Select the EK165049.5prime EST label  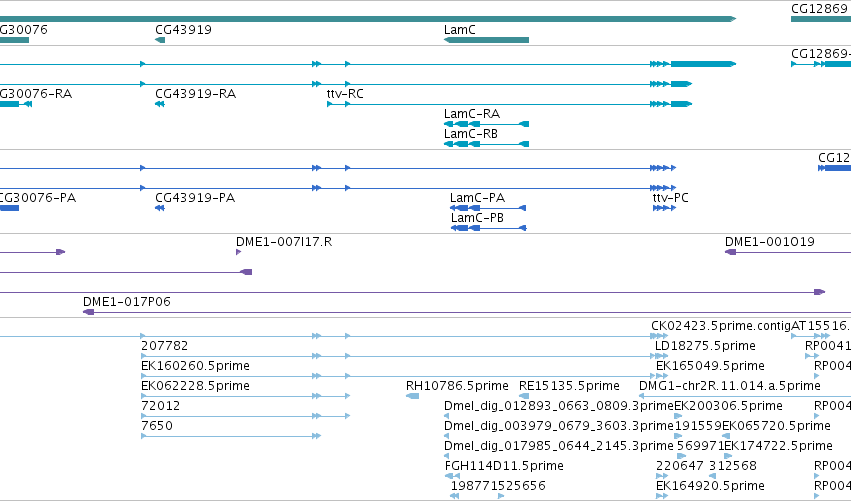point(710,366)
